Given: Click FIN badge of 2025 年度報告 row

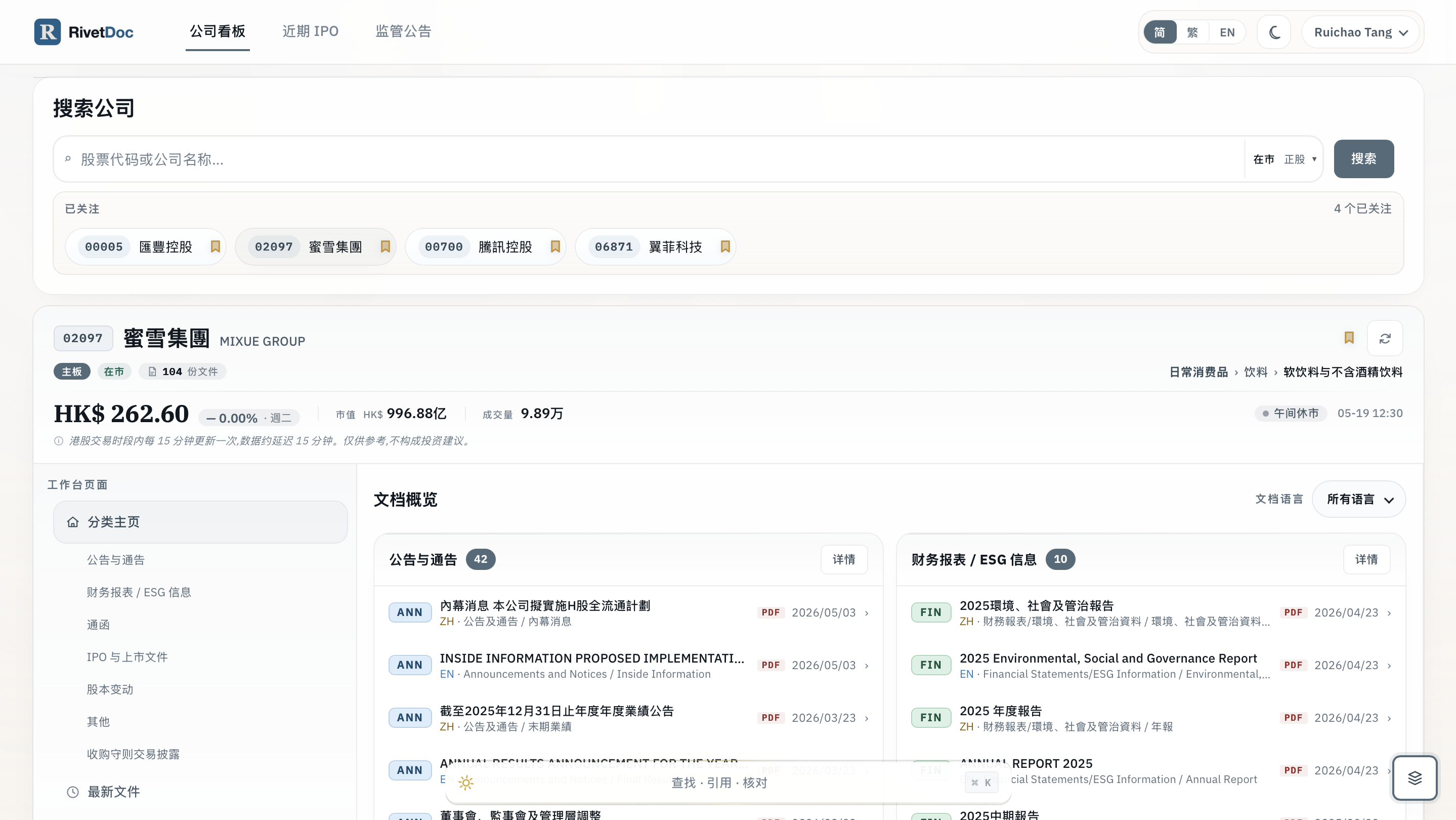Looking at the screenshot, I should tap(931, 718).
